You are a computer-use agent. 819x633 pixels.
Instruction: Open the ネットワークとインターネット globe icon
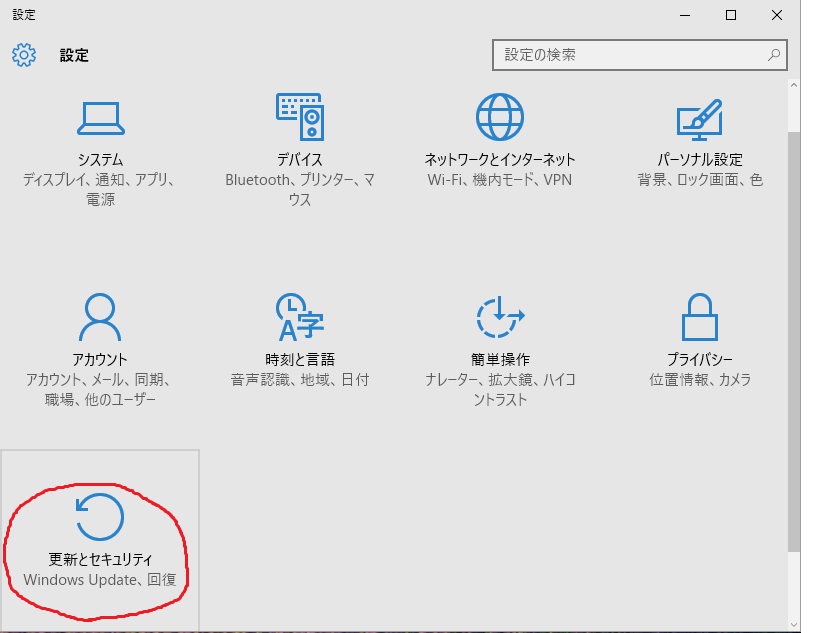coord(500,117)
